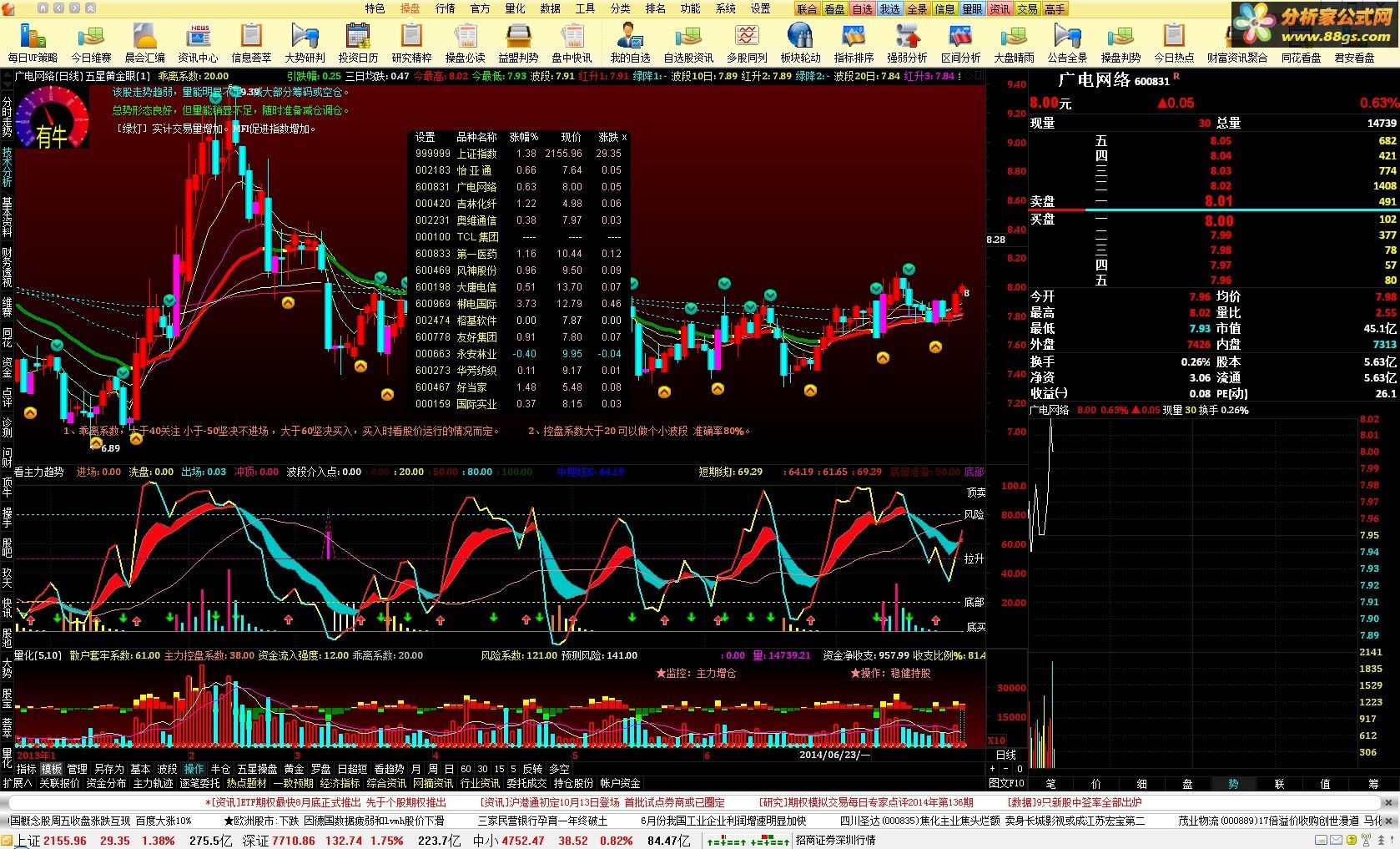Expand the 扩展 panel arrow
Viewport: 1400px width, 849px height.
pos(17,783)
